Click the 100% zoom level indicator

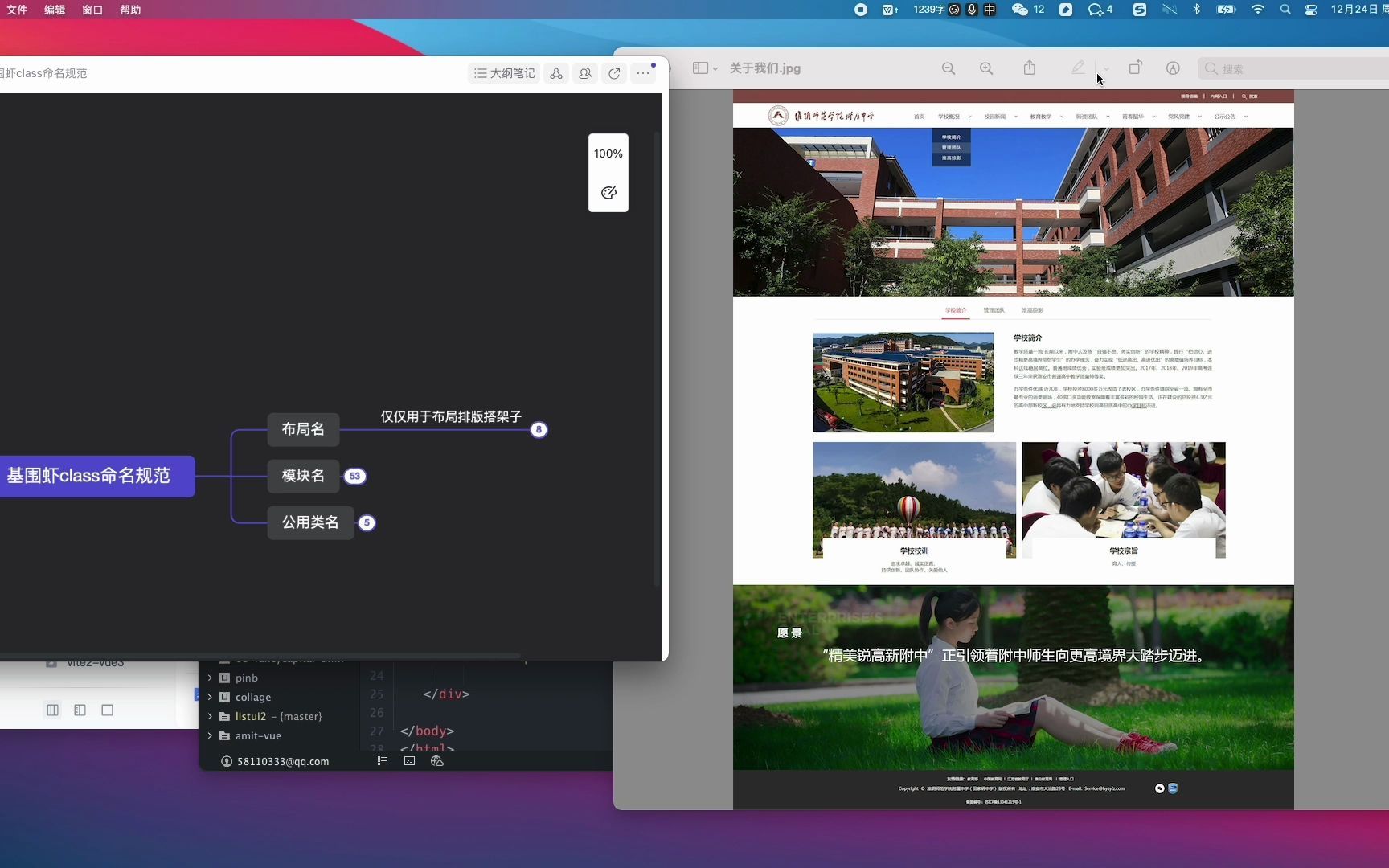608,154
